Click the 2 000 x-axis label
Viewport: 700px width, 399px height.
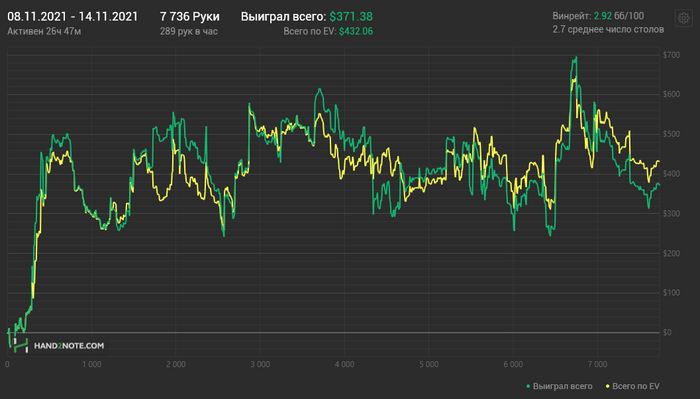point(176,364)
